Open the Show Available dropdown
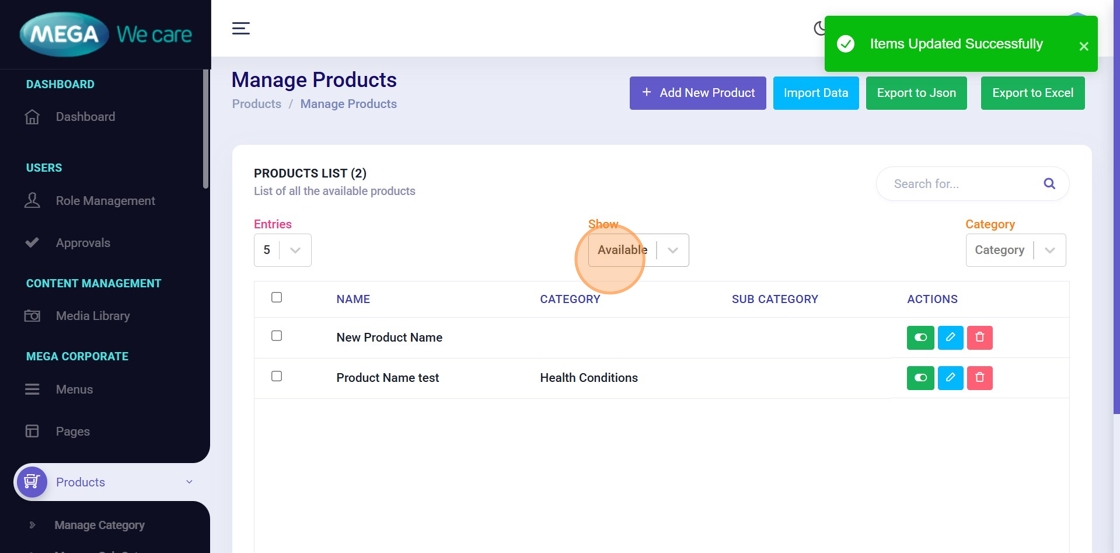 (638, 250)
